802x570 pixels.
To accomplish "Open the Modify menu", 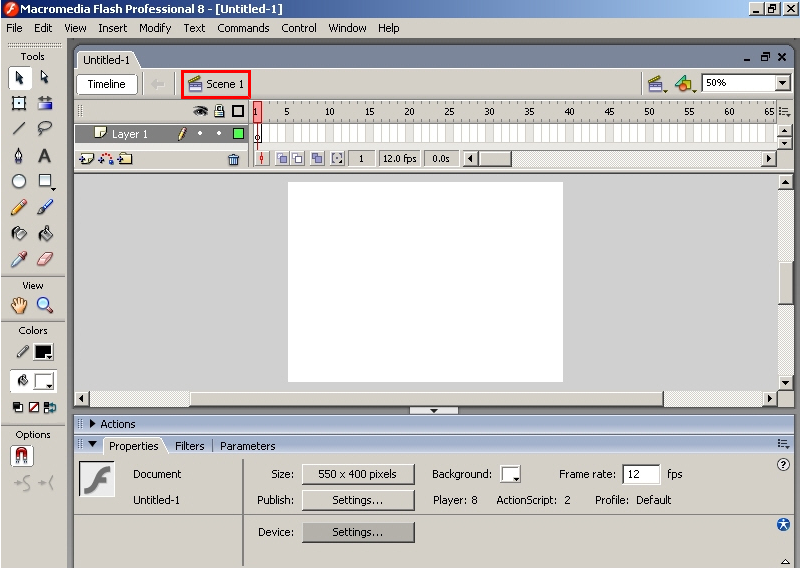I will (x=155, y=28).
